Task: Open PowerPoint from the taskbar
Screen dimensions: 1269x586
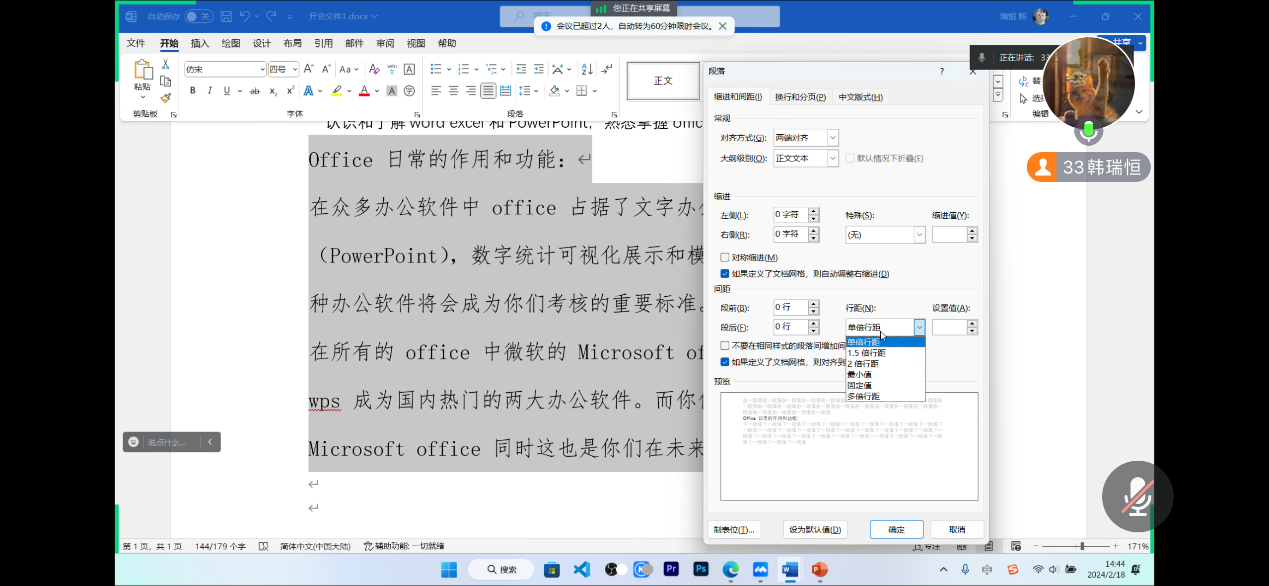Action: pyautogui.click(x=819, y=569)
